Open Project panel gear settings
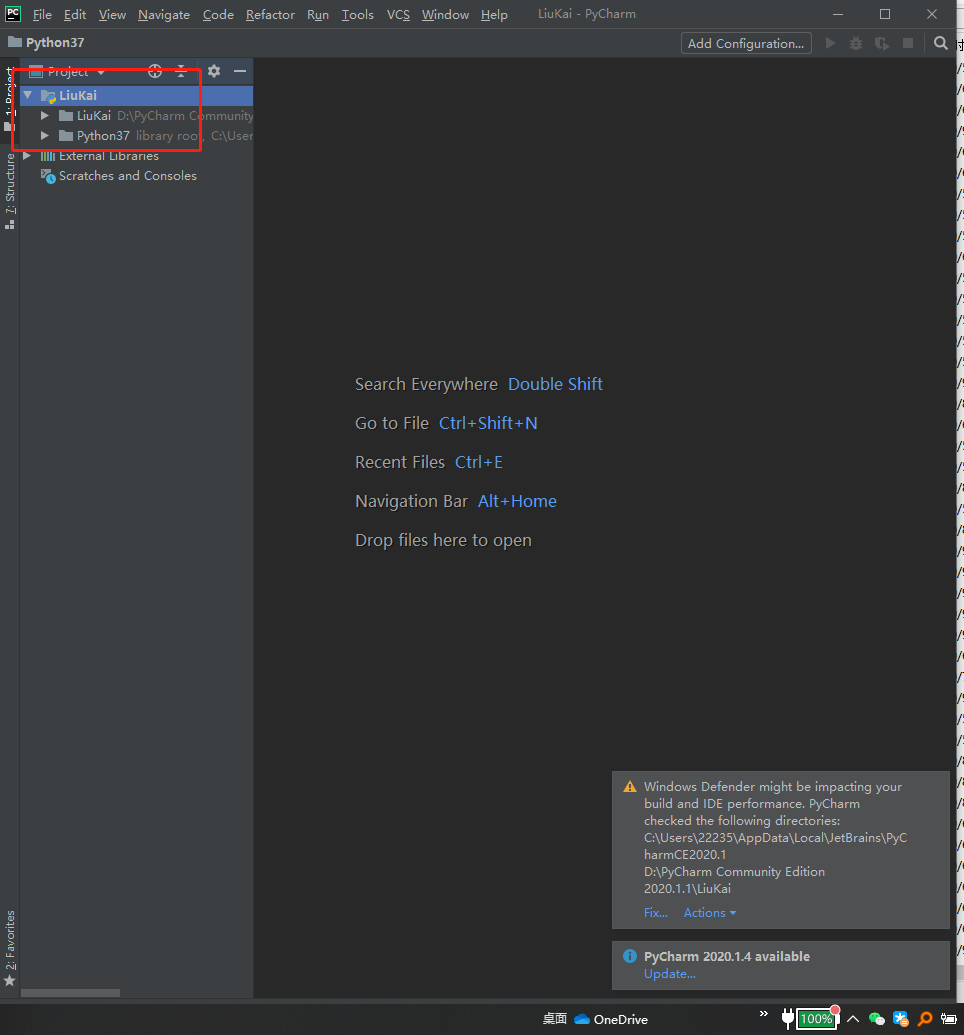Image resolution: width=964 pixels, height=1035 pixels. (x=214, y=71)
